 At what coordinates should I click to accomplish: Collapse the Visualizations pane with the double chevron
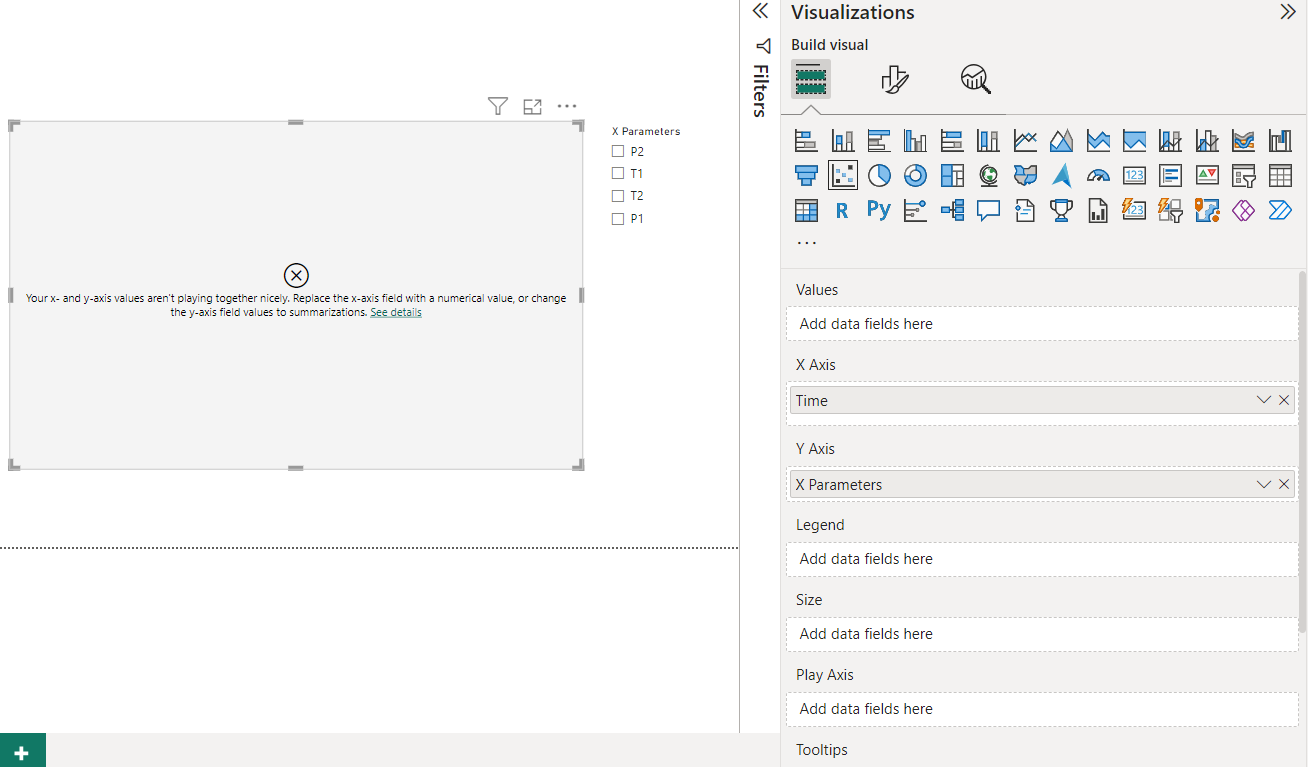(x=1288, y=12)
